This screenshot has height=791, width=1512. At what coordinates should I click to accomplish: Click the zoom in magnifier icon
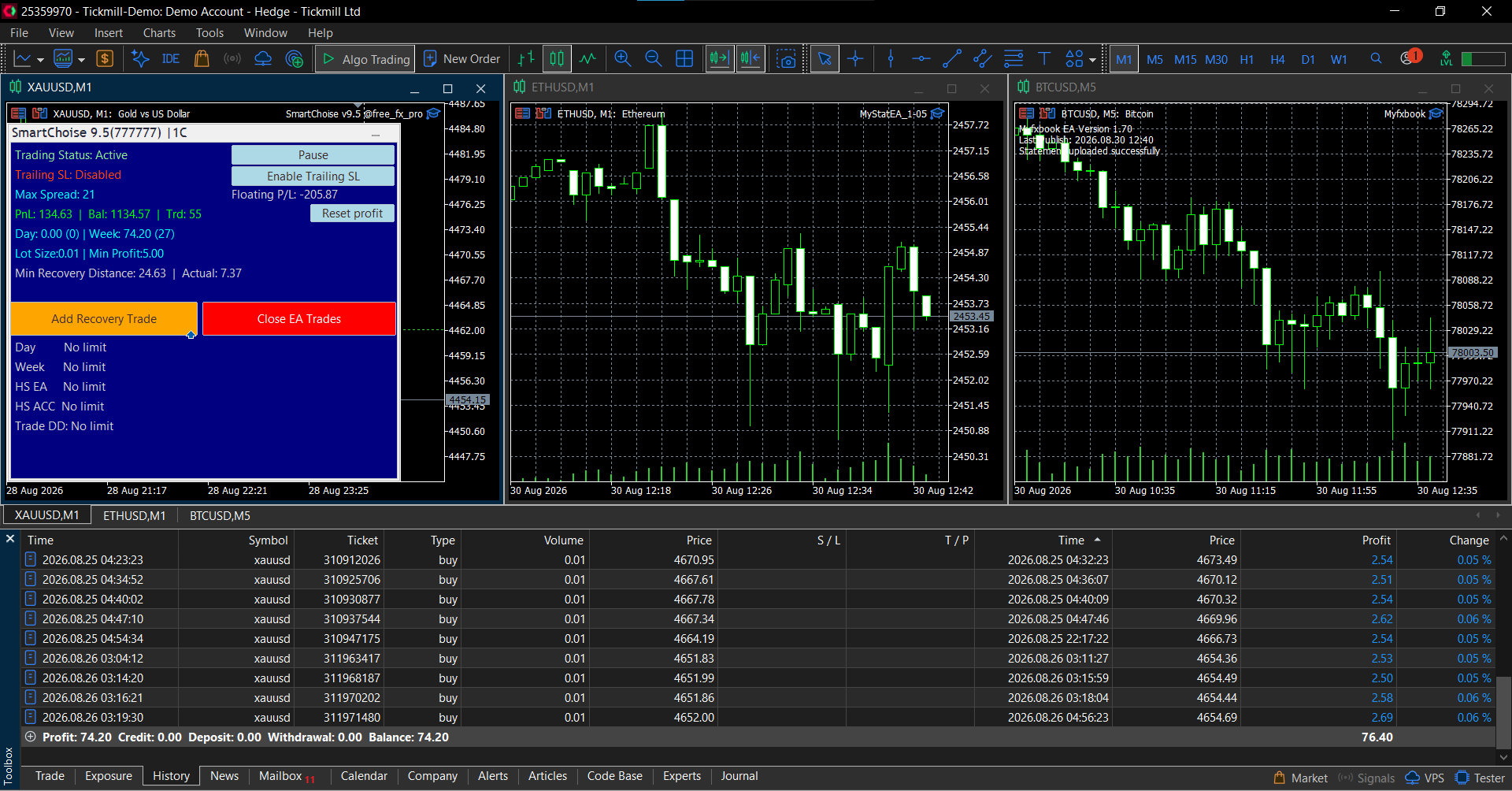[x=622, y=59]
